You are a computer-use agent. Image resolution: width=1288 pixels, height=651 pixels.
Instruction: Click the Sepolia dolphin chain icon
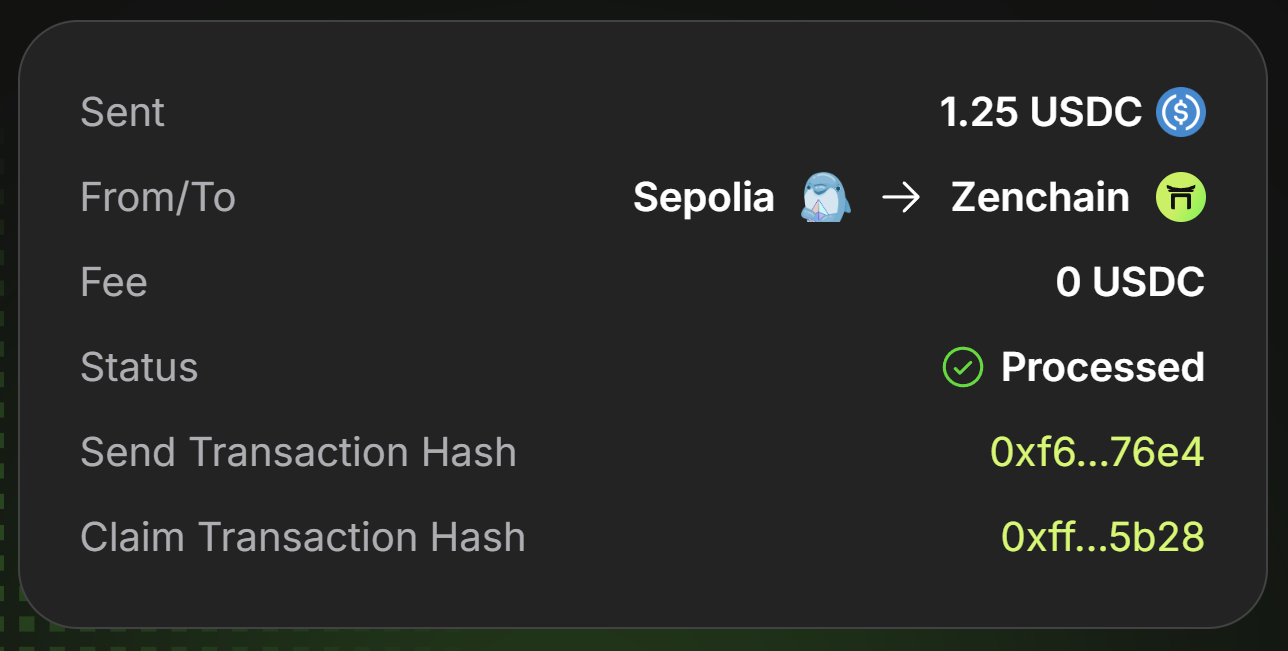(x=826, y=197)
